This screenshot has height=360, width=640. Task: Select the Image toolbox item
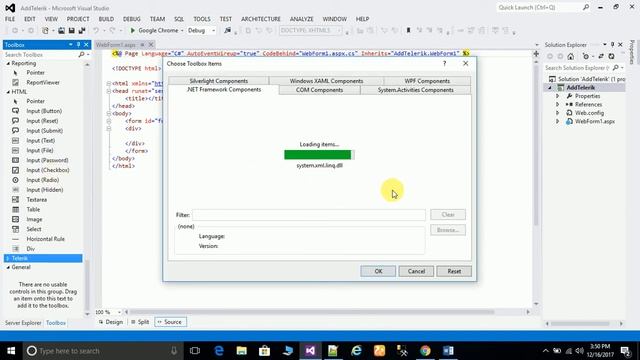(x=34, y=219)
